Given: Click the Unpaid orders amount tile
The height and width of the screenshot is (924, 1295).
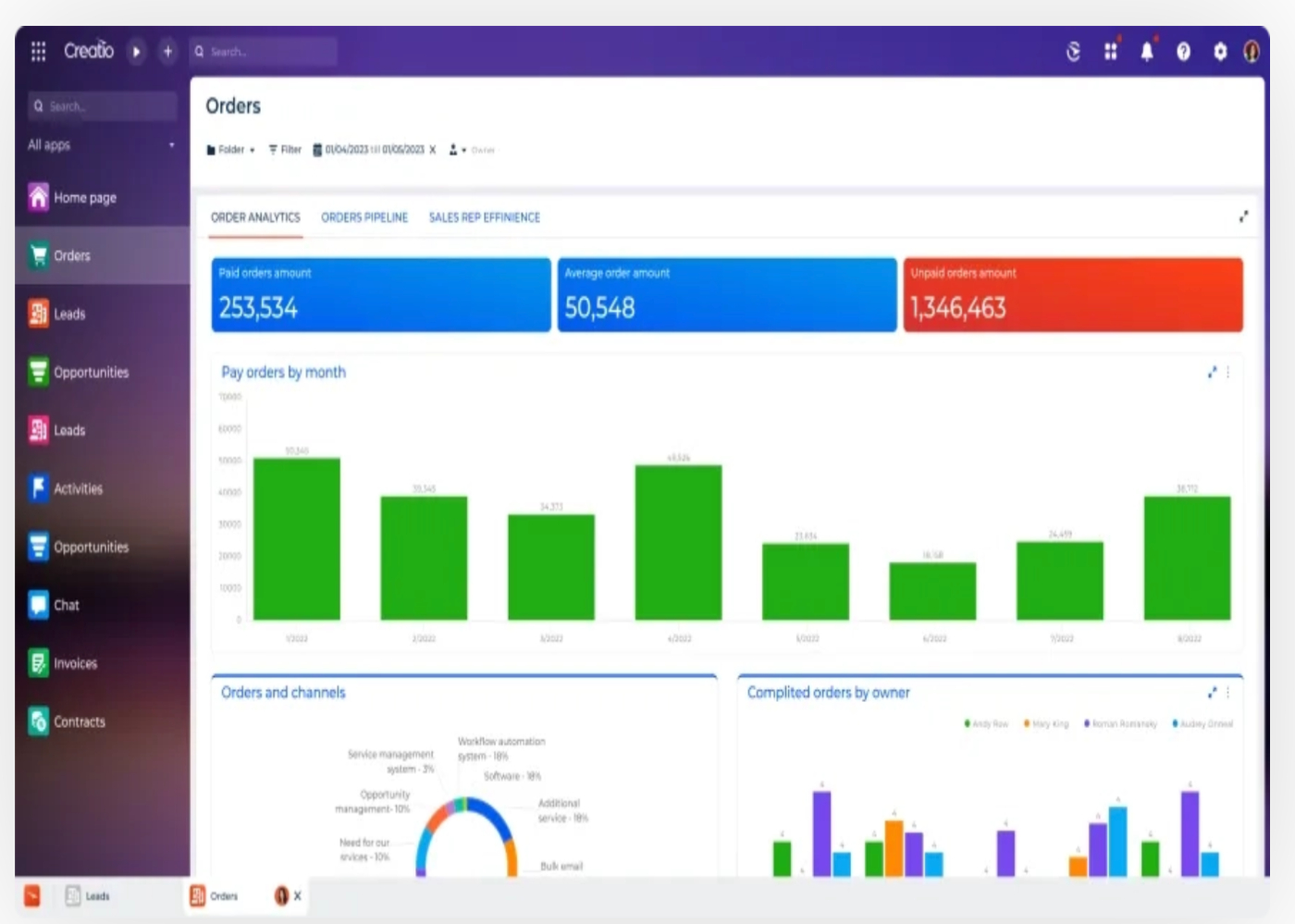Looking at the screenshot, I should click(1073, 295).
